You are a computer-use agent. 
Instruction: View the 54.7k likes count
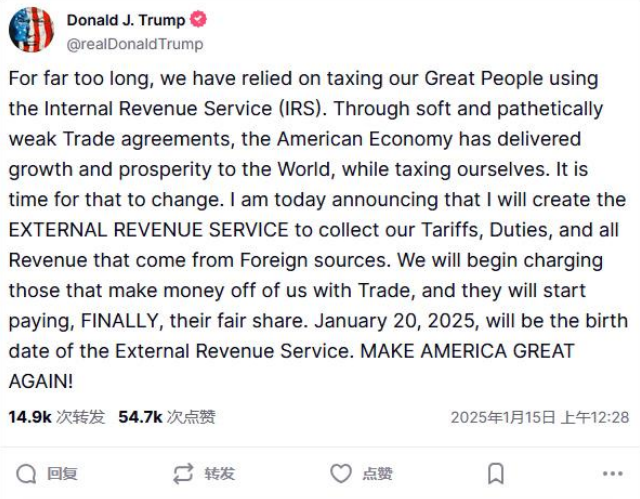[140, 417]
